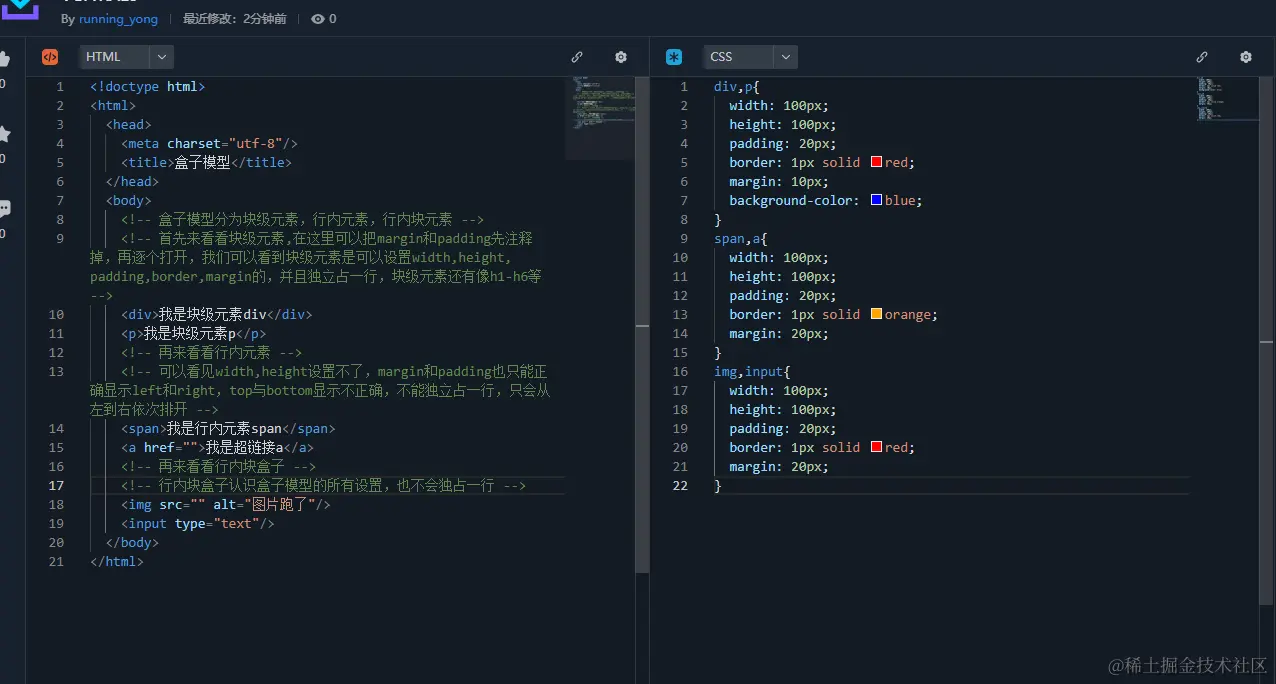Screen dimensions: 1276x684
Task: Click blue swatch on background-color line
Action: [877, 200]
